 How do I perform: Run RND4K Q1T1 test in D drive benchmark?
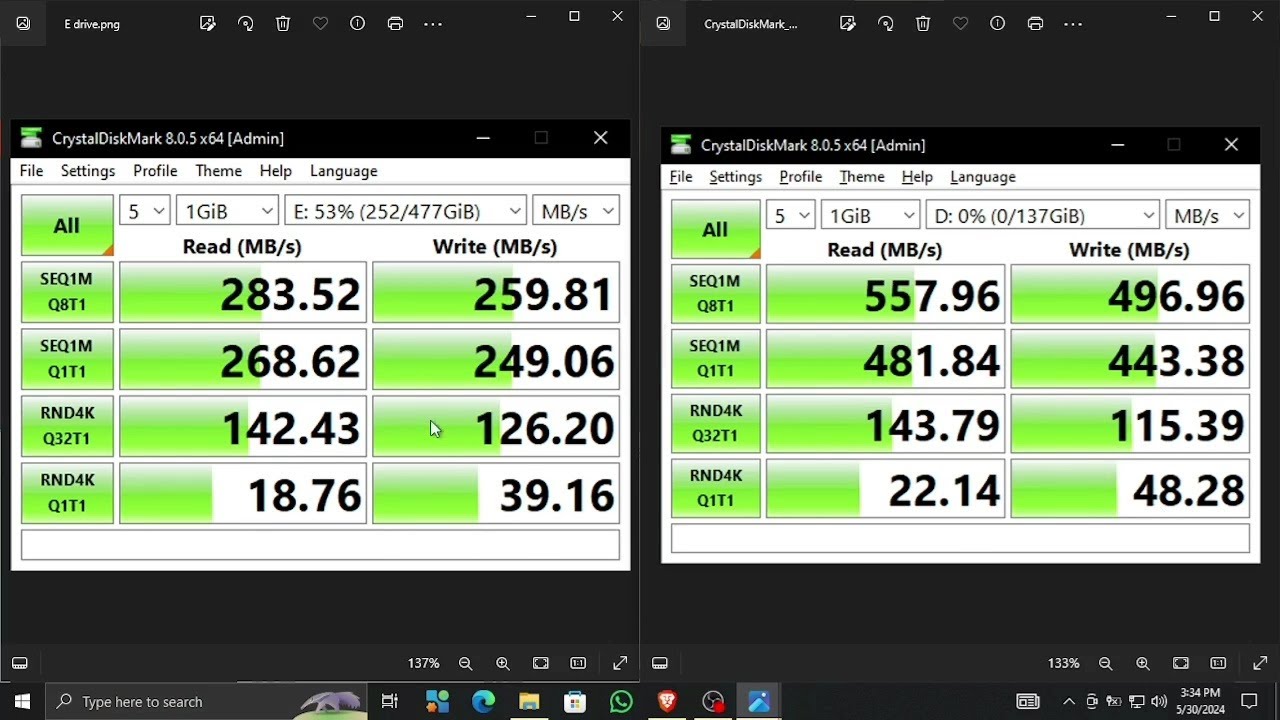click(715, 488)
